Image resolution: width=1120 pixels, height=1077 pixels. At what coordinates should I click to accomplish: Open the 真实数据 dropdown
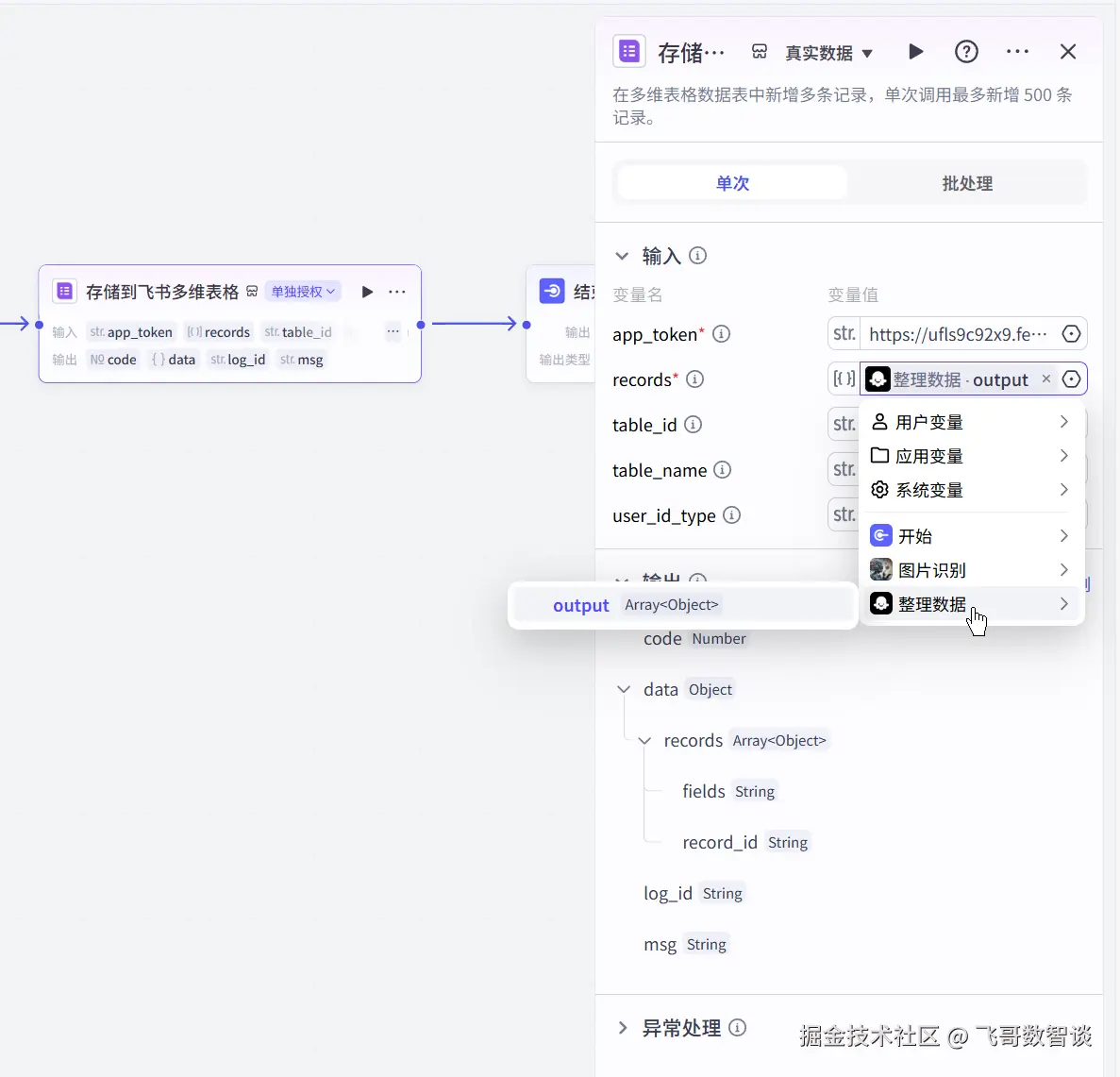828,53
